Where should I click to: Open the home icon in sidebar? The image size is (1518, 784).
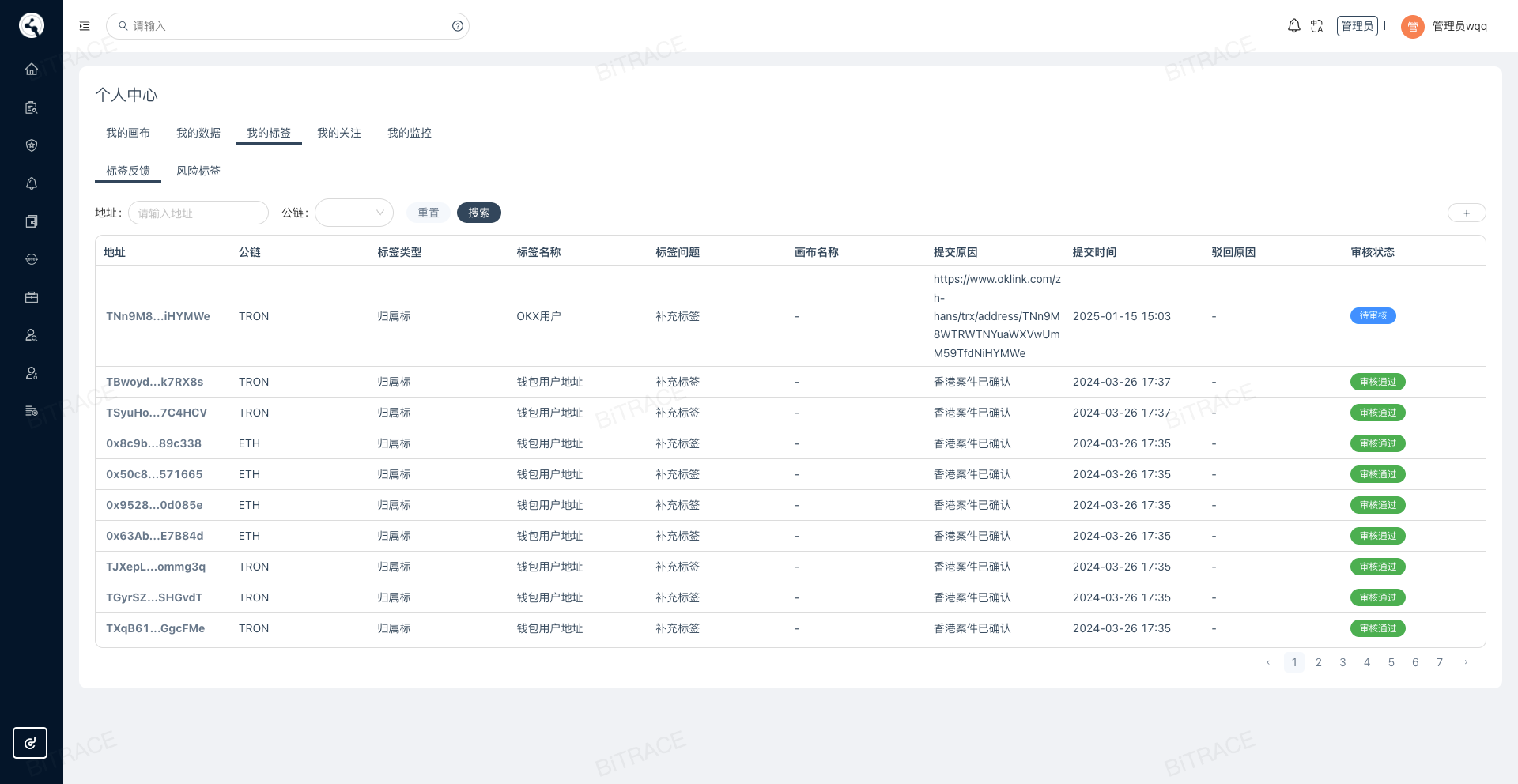pyautogui.click(x=32, y=69)
